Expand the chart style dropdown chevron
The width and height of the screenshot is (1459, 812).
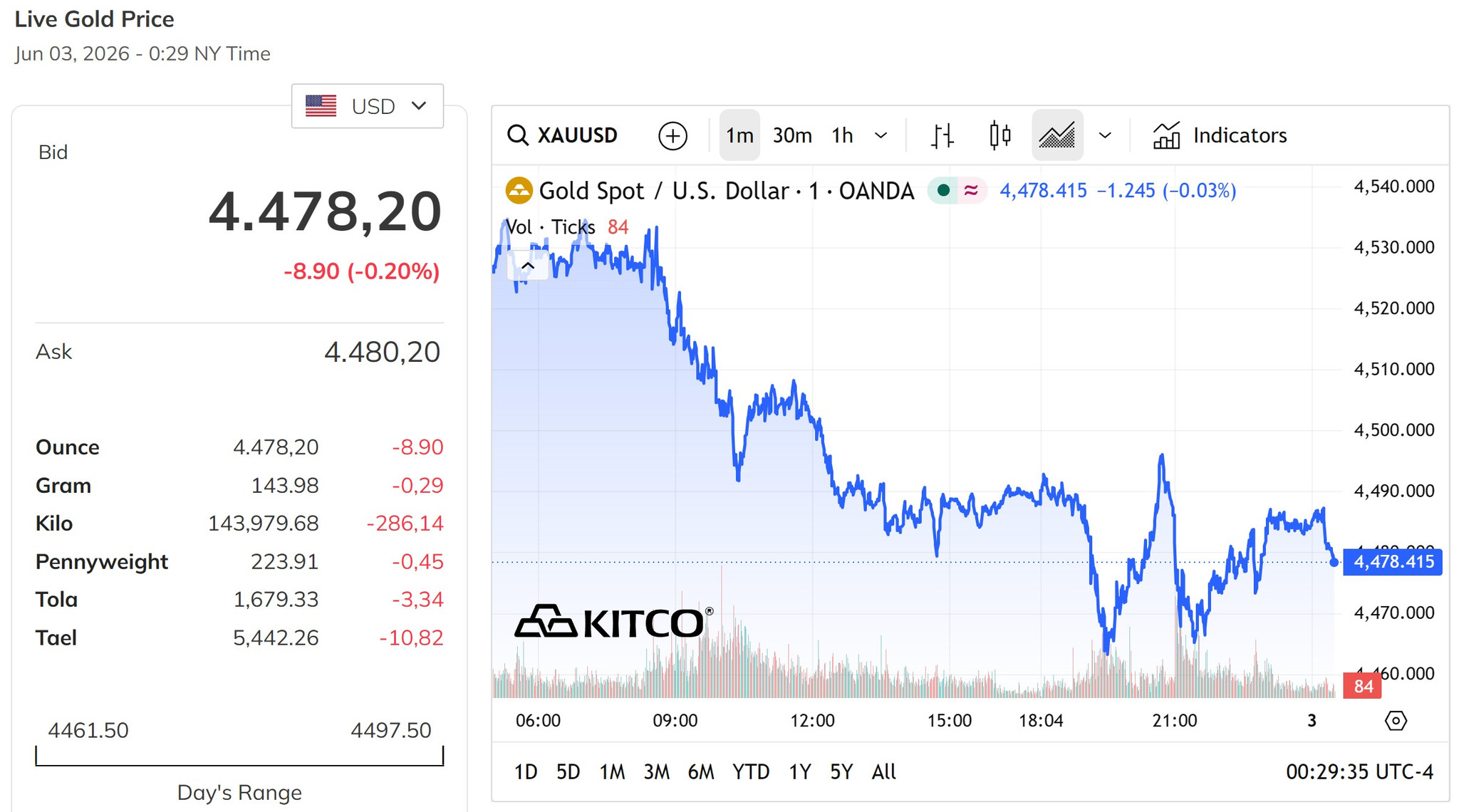click(x=1105, y=135)
